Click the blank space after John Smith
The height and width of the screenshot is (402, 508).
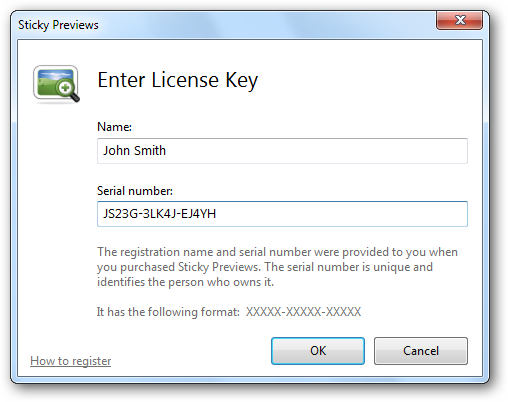(x=317, y=151)
